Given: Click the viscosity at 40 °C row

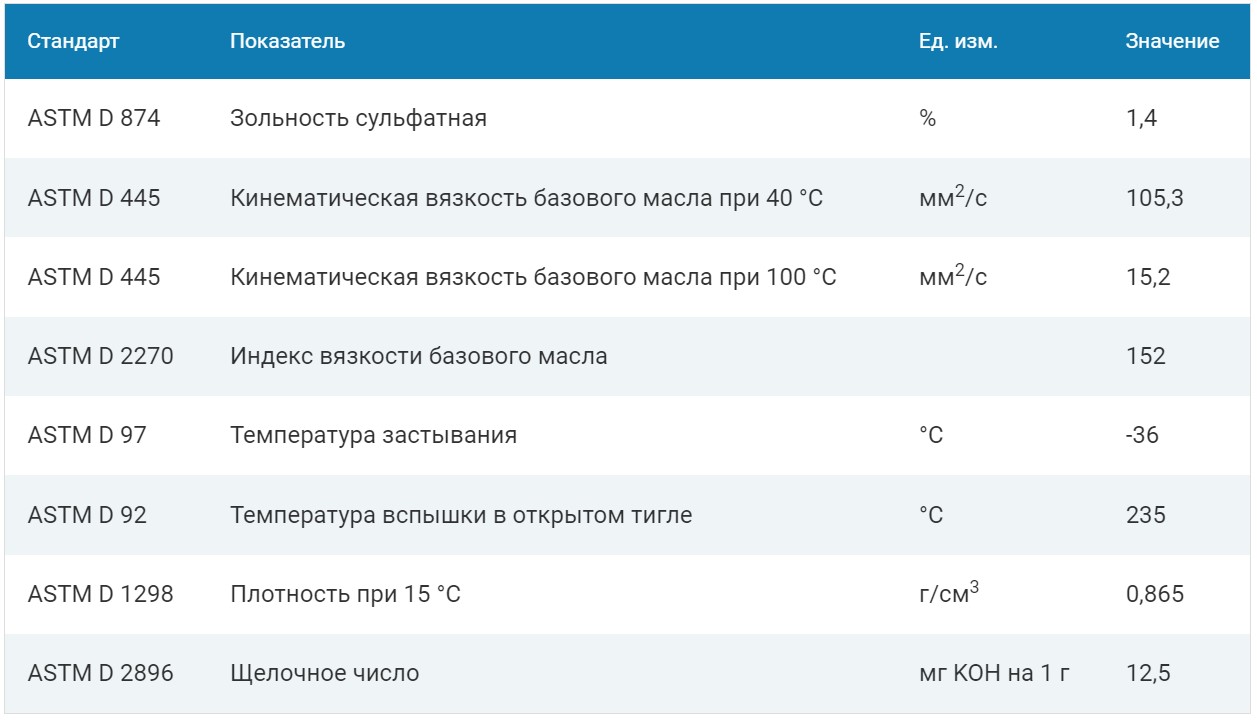Looking at the screenshot, I should click(x=628, y=198).
